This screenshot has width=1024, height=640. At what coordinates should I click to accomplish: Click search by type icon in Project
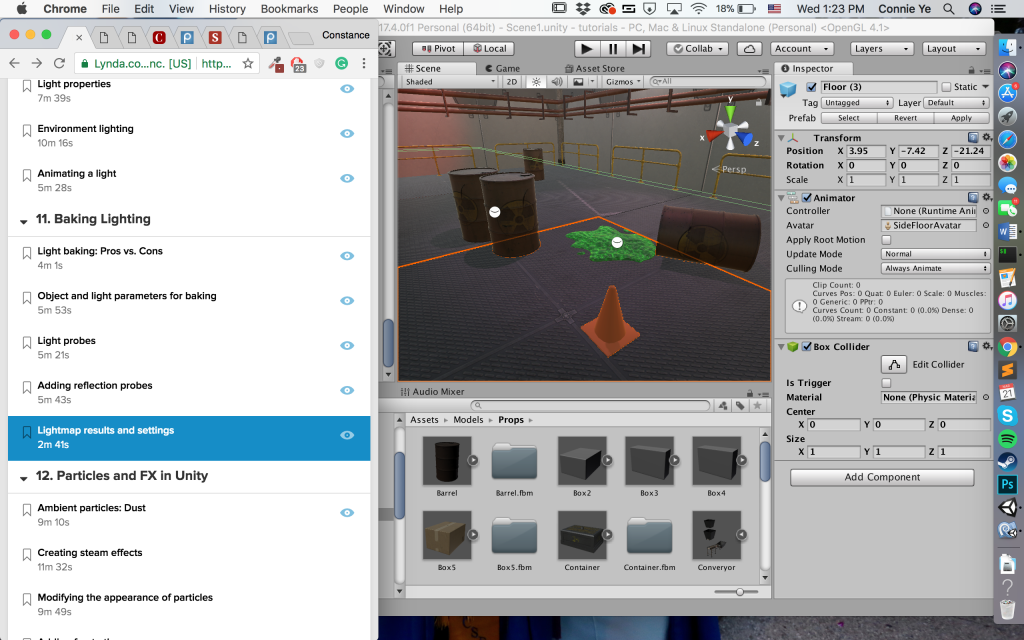[x=723, y=406]
